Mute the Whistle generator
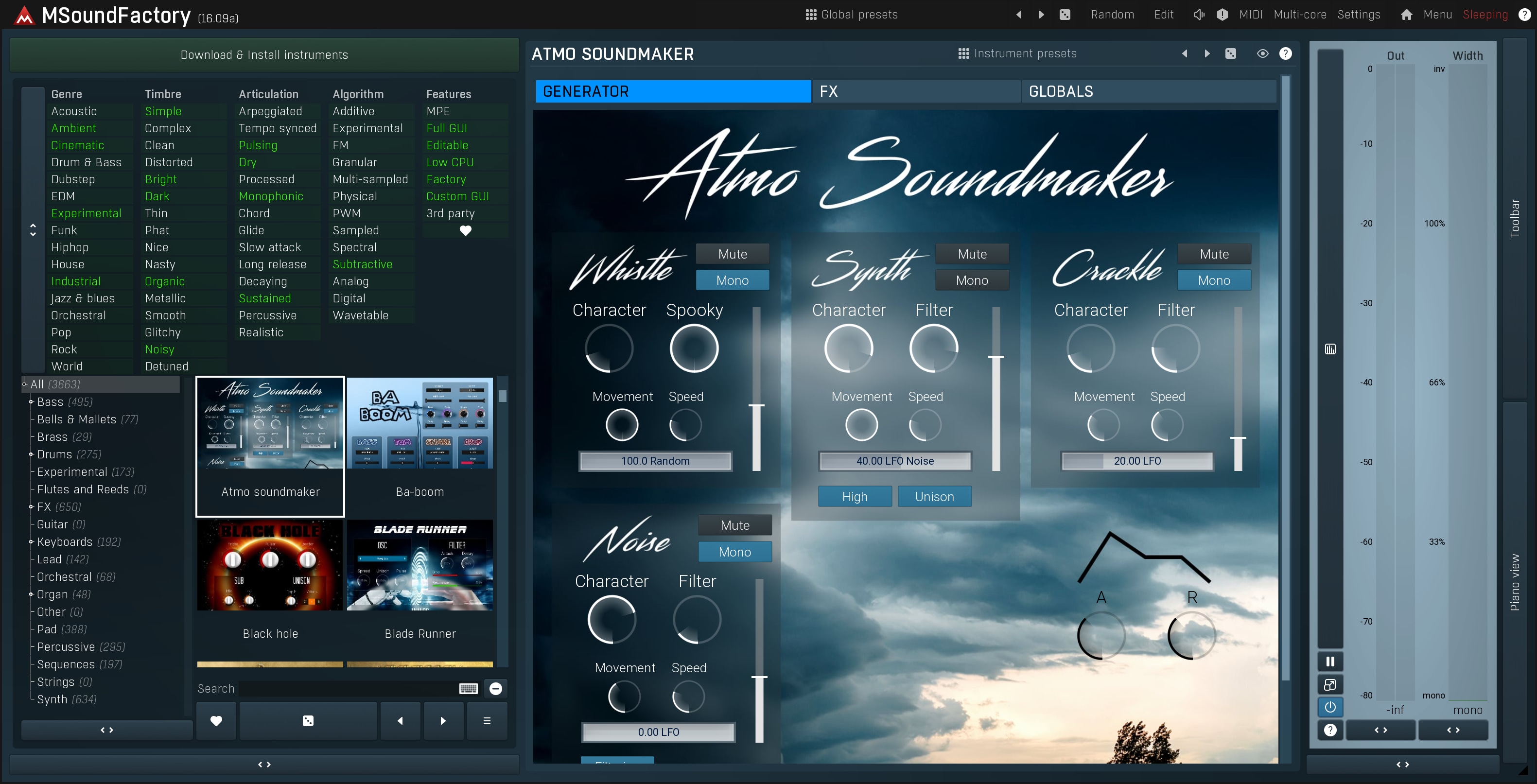Viewport: 1537px width, 784px height. point(732,254)
